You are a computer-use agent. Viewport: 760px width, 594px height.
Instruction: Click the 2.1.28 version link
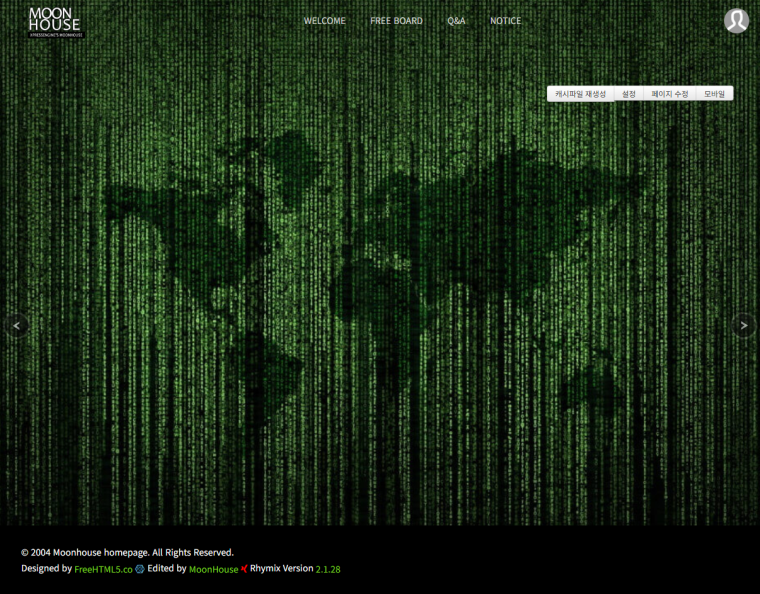point(328,569)
